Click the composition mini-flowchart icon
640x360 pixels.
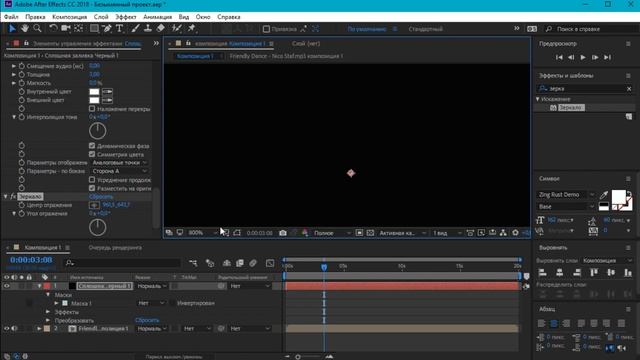tap(193, 263)
